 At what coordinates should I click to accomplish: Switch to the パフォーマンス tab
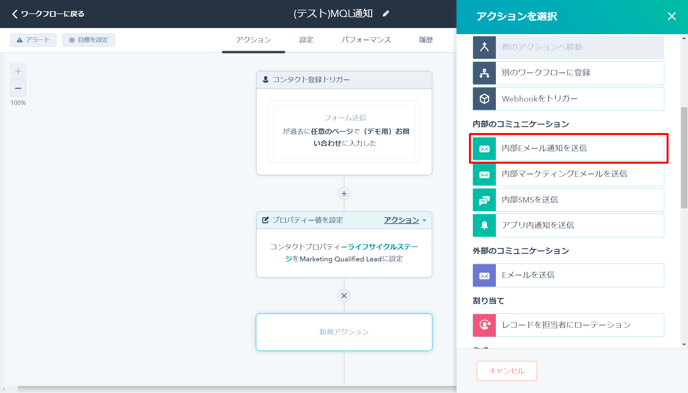point(366,40)
